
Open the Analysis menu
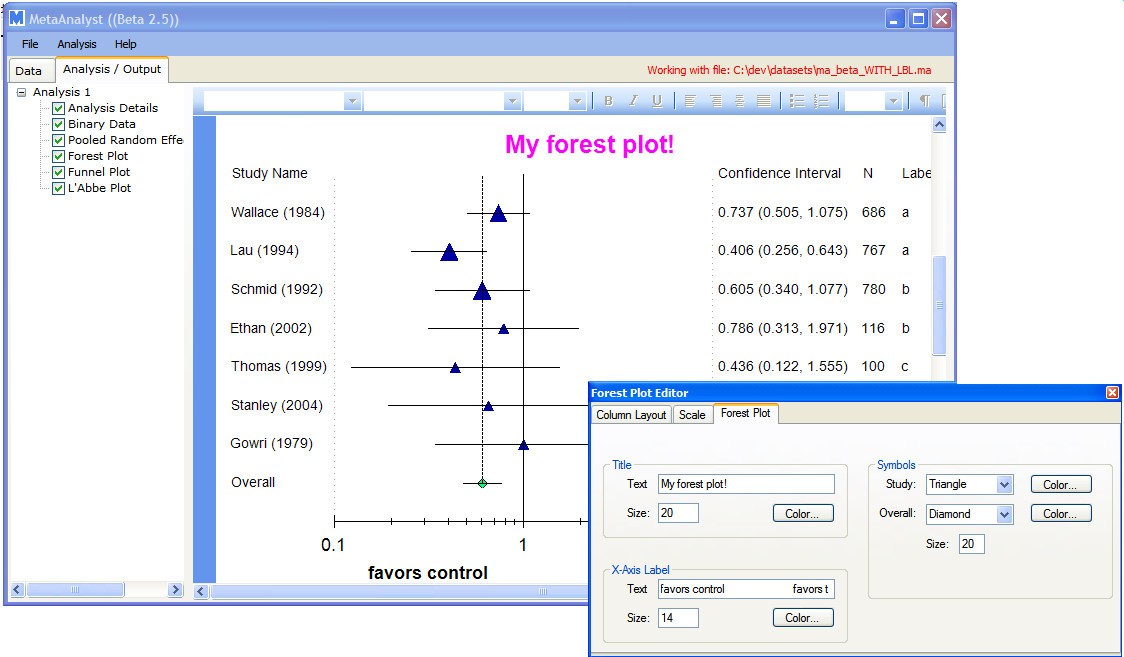point(77,44)
